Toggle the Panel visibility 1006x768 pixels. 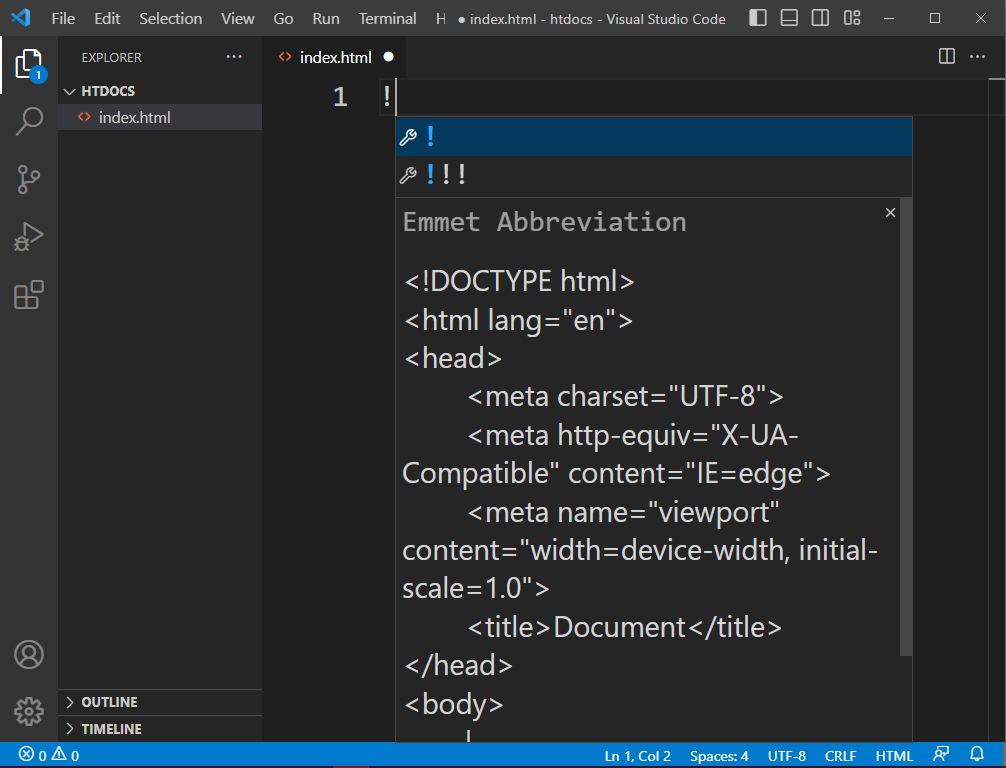[x=791, y=17]
